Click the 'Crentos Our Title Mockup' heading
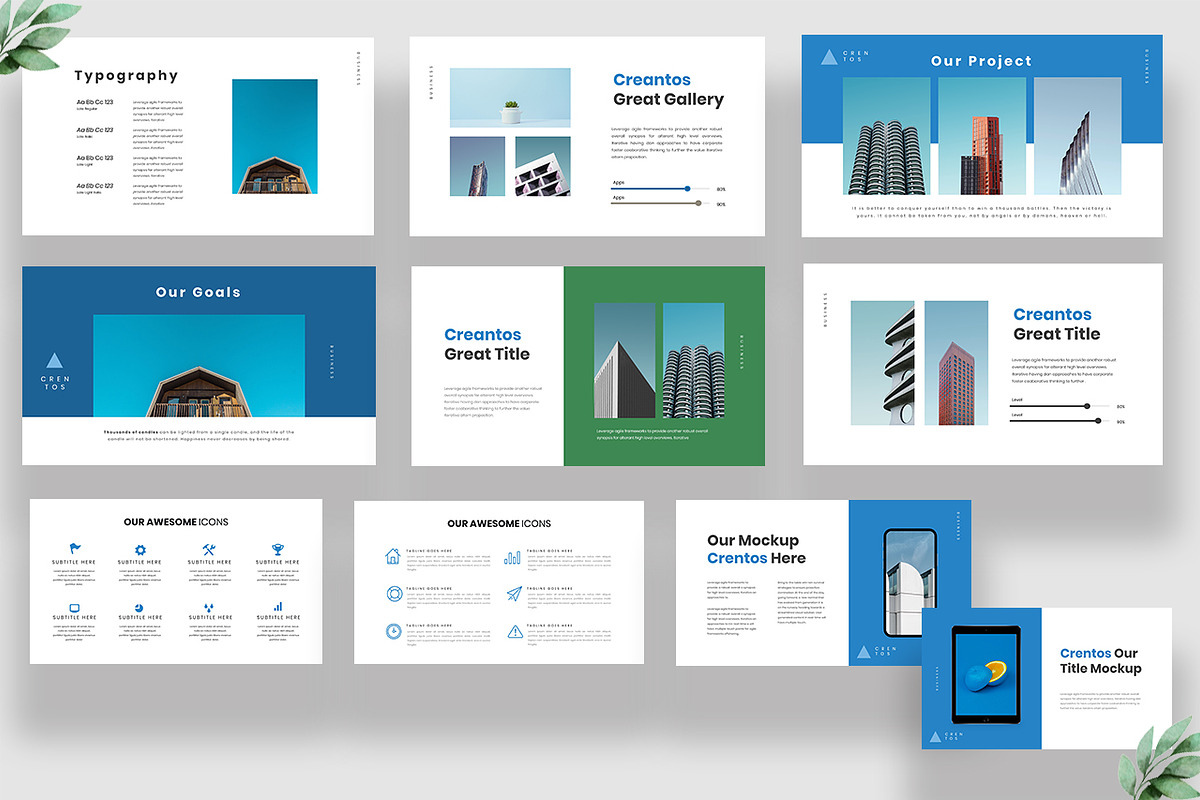The height and width of the screenshot is (800, 1200). (1100, 661)
